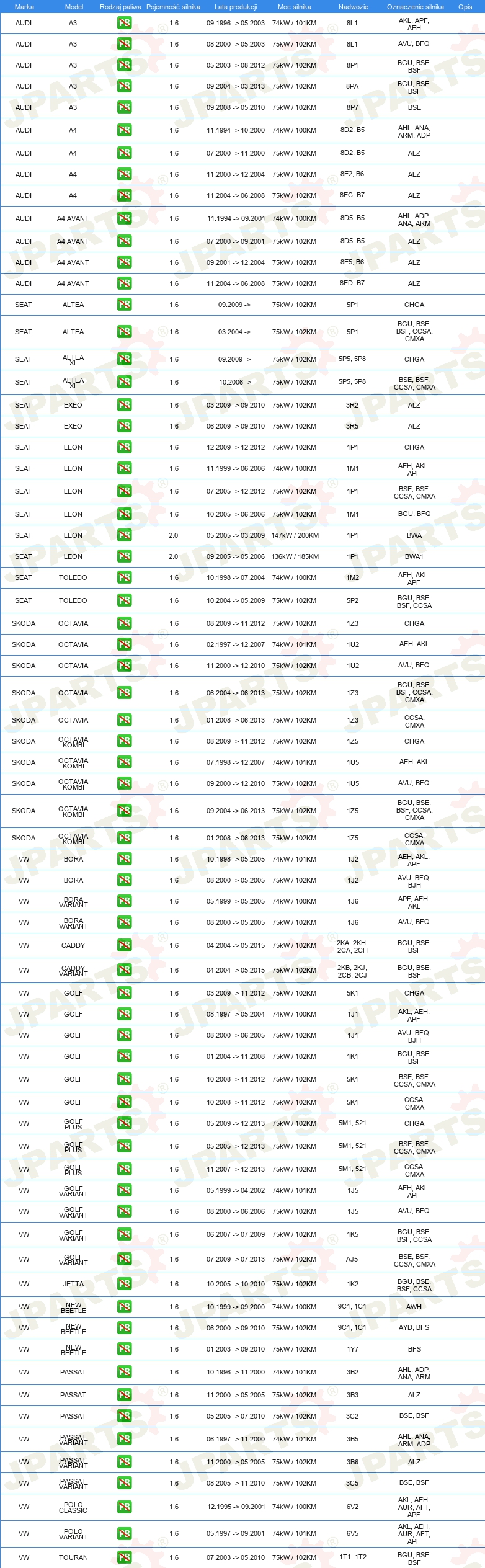This screenshot has height=1568, width=485.
Task: Select the '6V5' body code cell
Action: pos(352,1533)
